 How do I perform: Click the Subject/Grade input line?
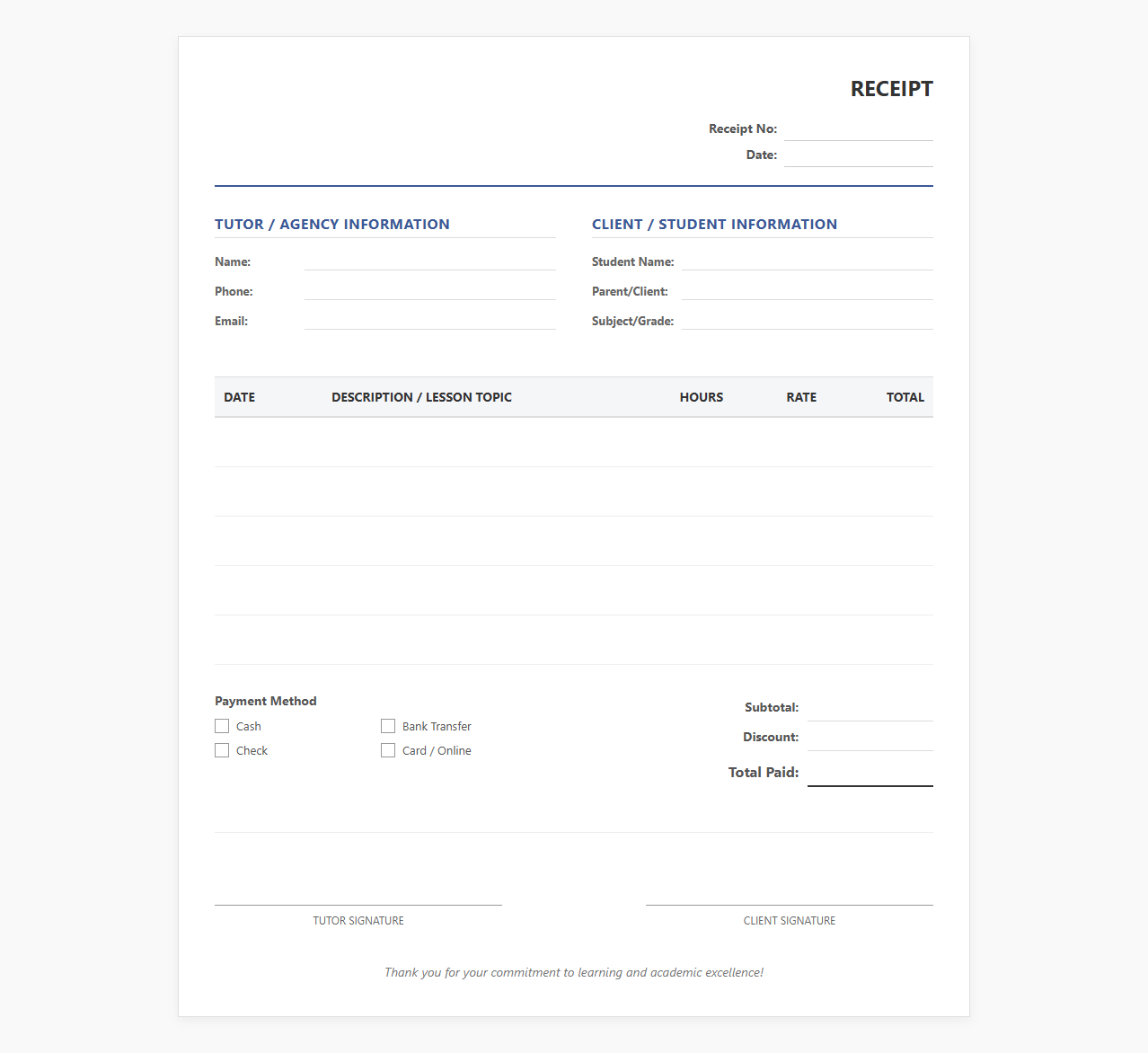(808, 320)
